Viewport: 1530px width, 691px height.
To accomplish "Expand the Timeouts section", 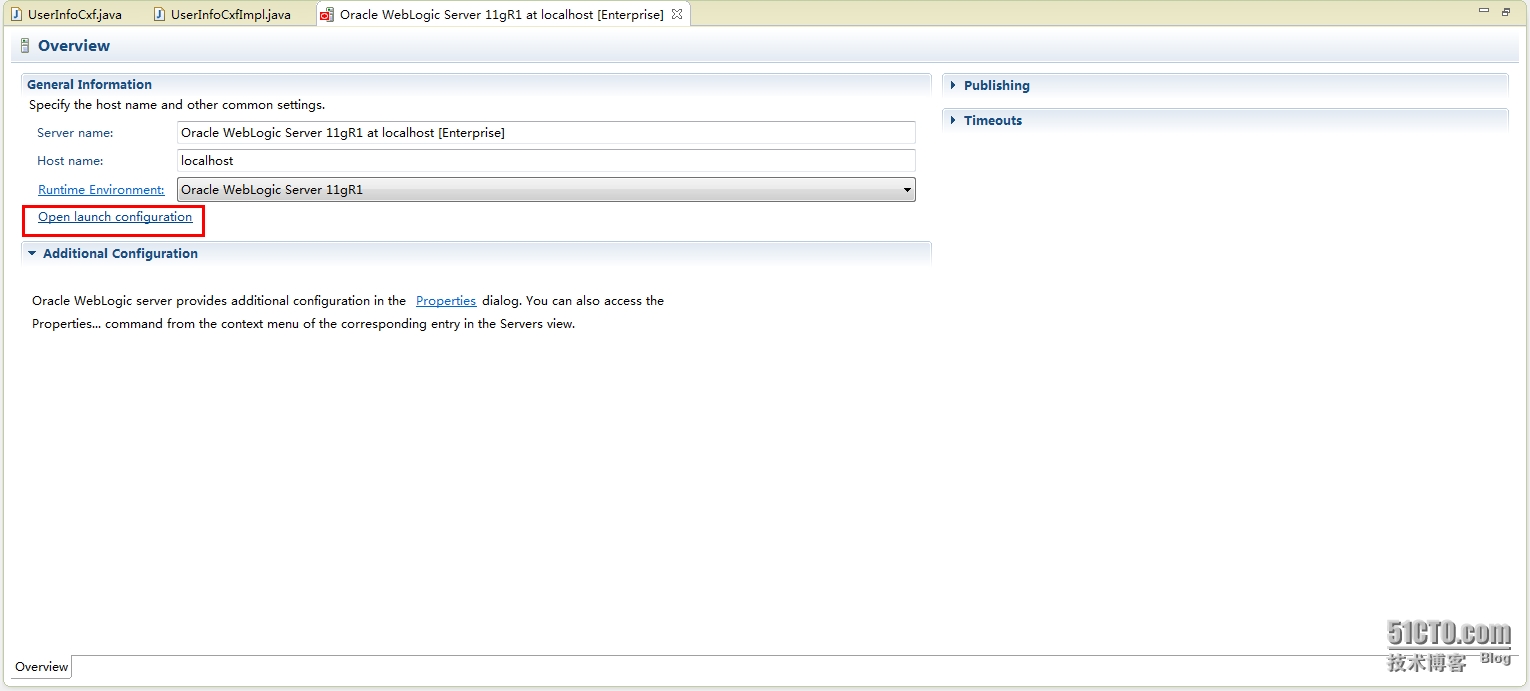I will [953, 120].
